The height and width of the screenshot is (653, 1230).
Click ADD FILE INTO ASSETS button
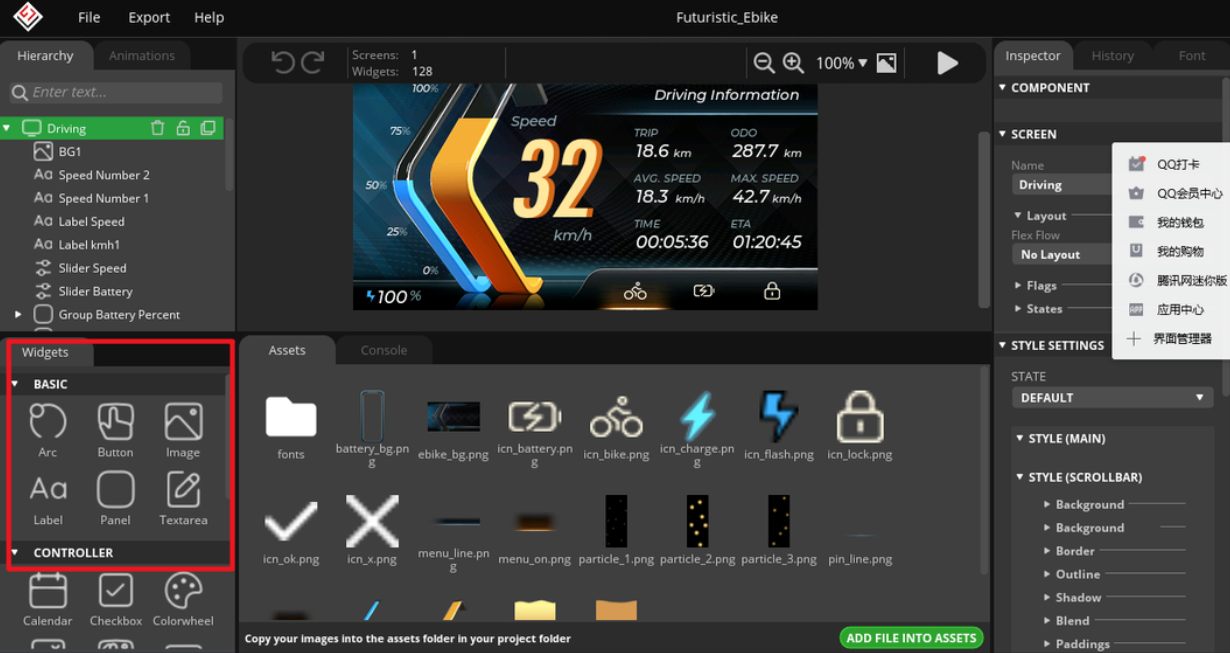pyautogui.click(x=910, y=638)
